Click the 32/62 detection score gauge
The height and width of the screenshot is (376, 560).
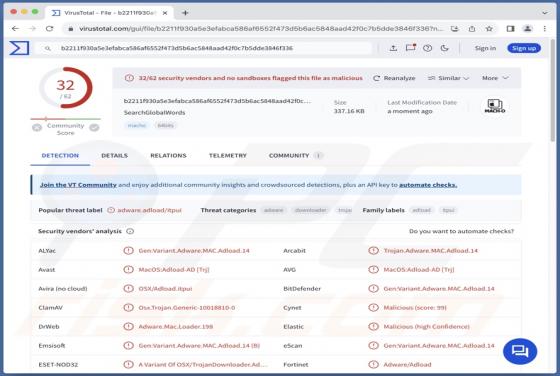click(66, 87)
